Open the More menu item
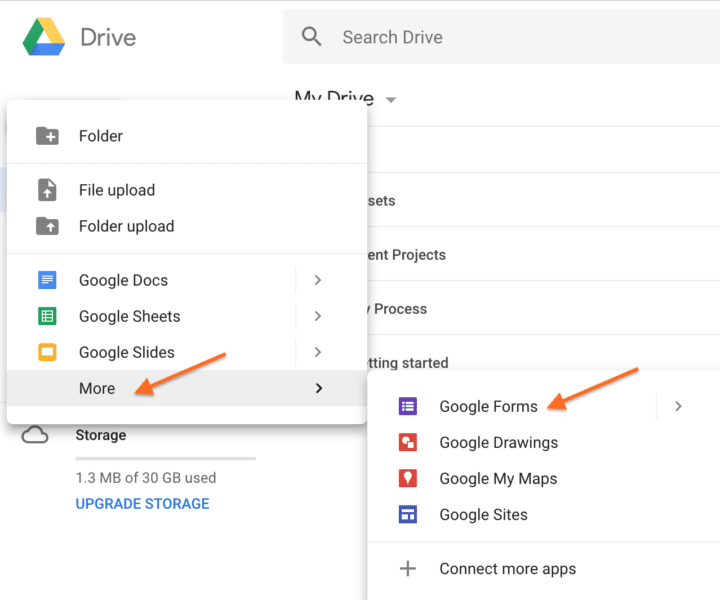The width and height of the screenshot is (720, 600). tap(187, 388)
